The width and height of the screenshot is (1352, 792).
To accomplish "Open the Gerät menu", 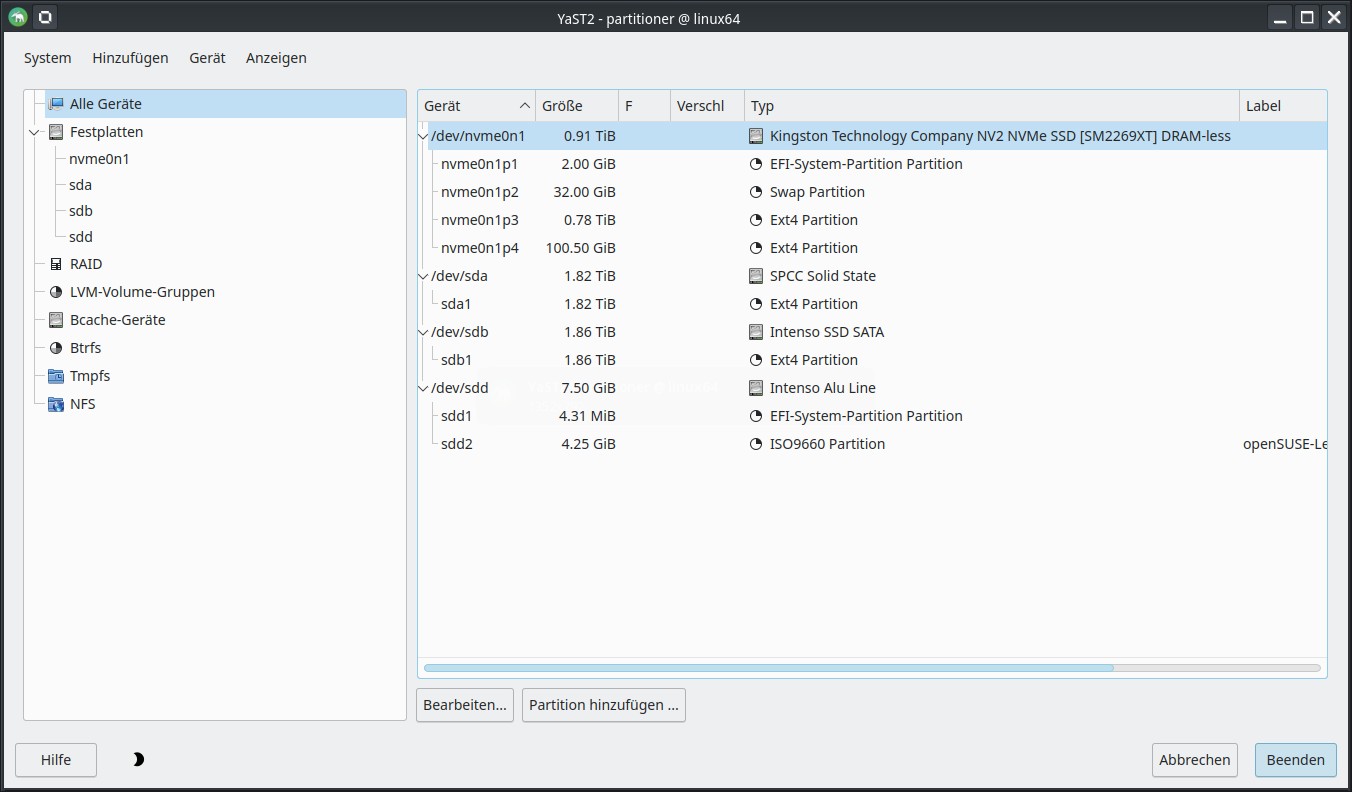I will click(207, 58).
